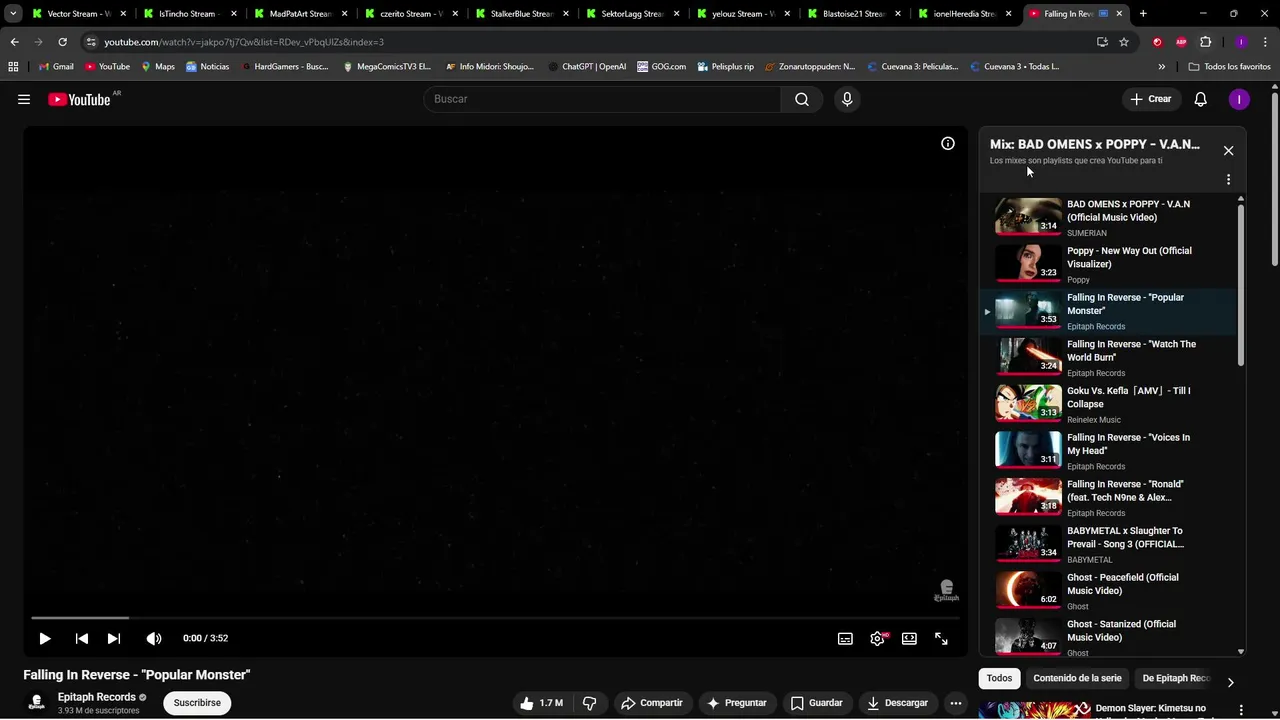Show hidden bookmarks with double chevron
This screenshot has height=720, width=1280.
click(x=1162, y=66)
